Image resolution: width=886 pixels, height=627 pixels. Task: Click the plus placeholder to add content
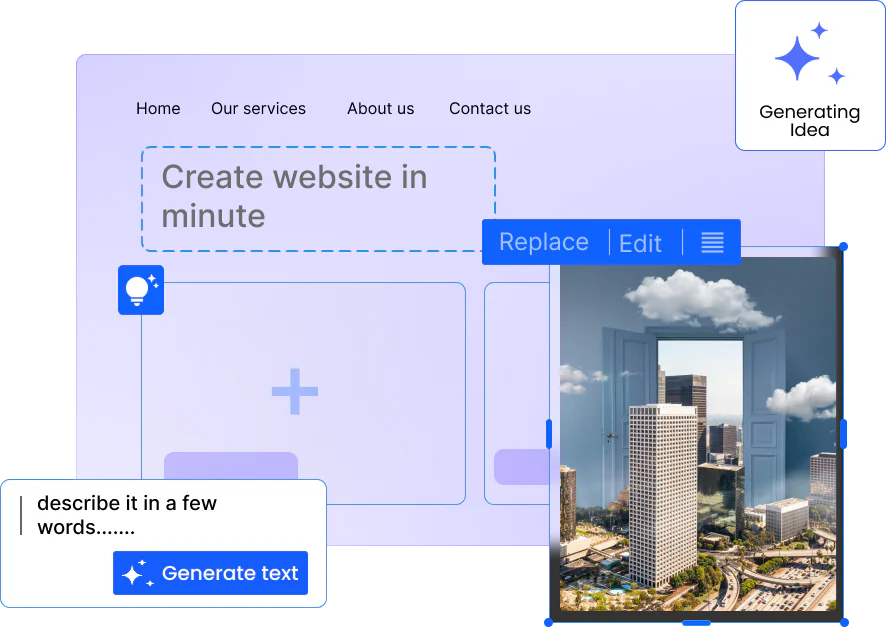tap(295, 392)
